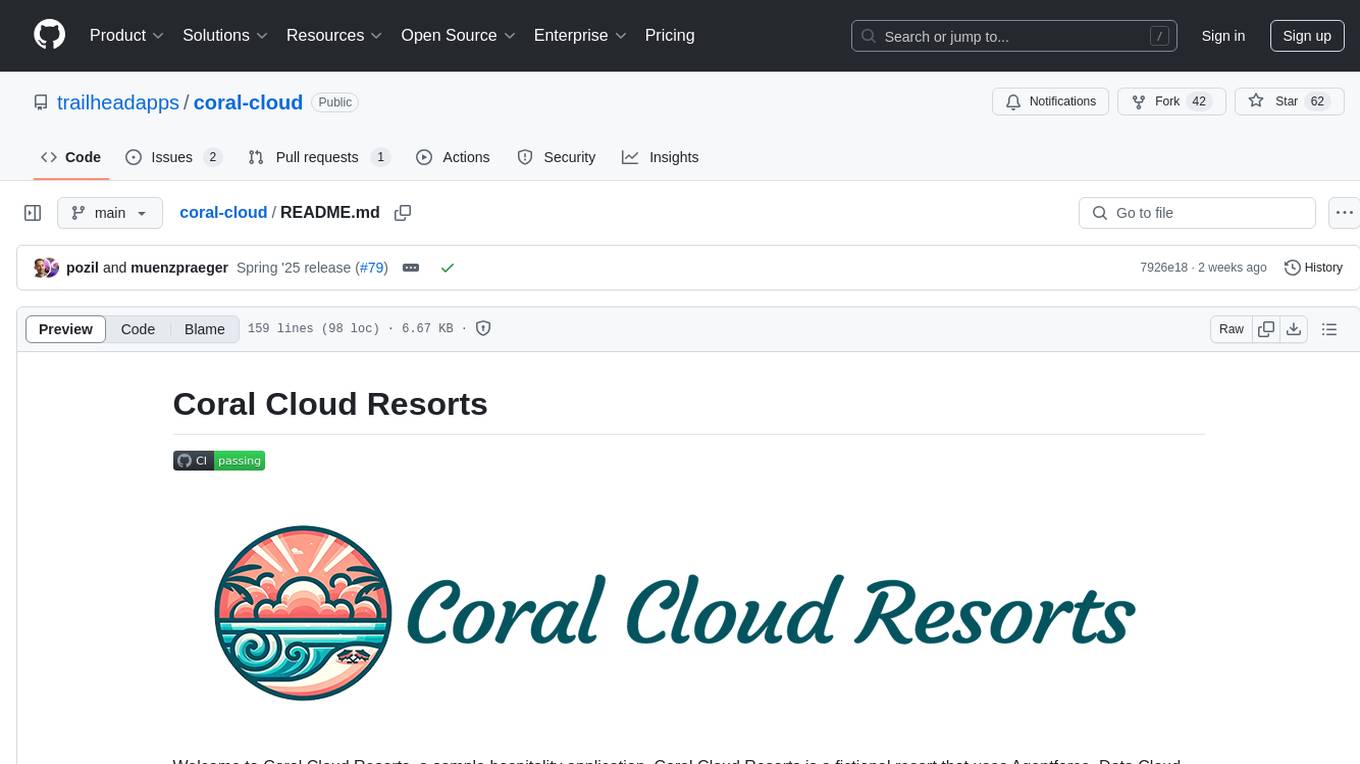Screen dimensions: 1360x764
Task: Focus the Go to file field
Action: (1197, 213)
